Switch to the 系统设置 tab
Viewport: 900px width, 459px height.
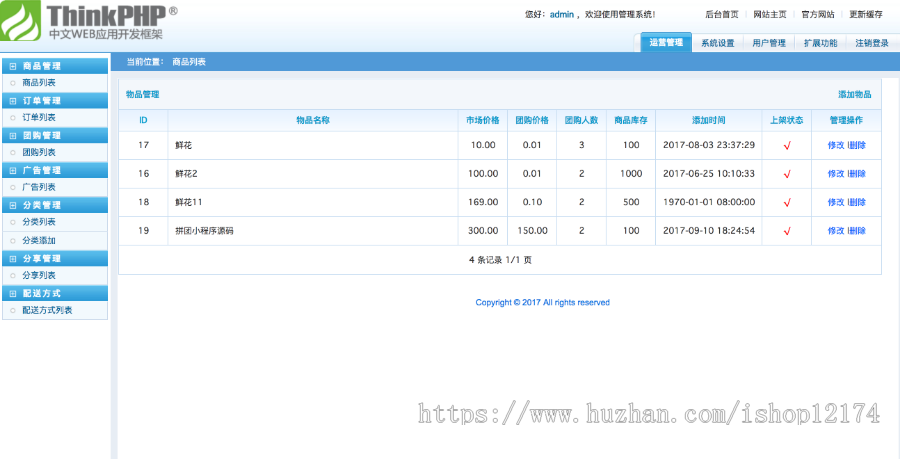(717, 43)
